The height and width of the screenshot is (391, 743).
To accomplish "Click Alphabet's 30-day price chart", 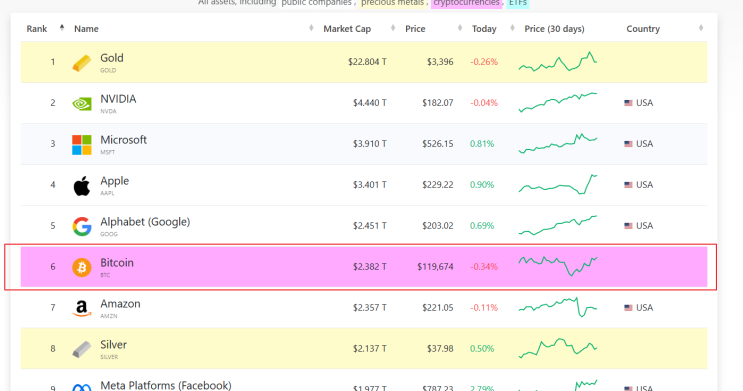I will coord(558,226).
